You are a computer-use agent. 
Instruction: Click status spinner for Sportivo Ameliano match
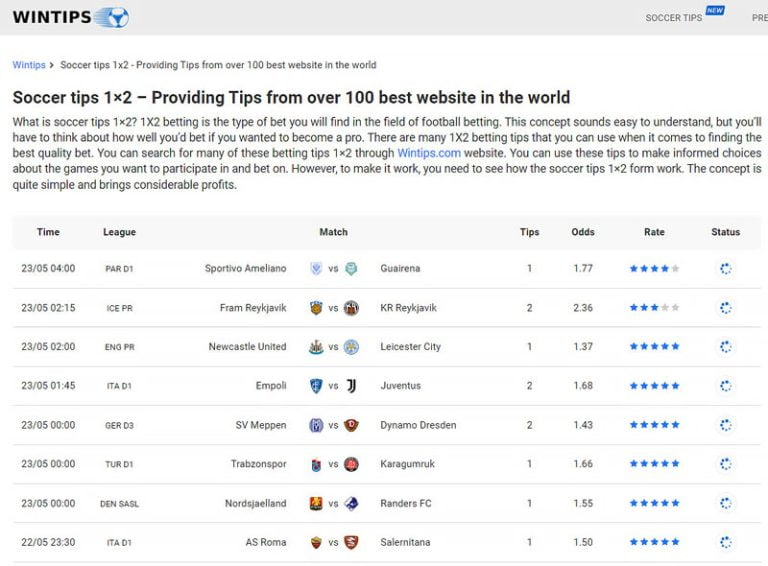tap(726, 268)
